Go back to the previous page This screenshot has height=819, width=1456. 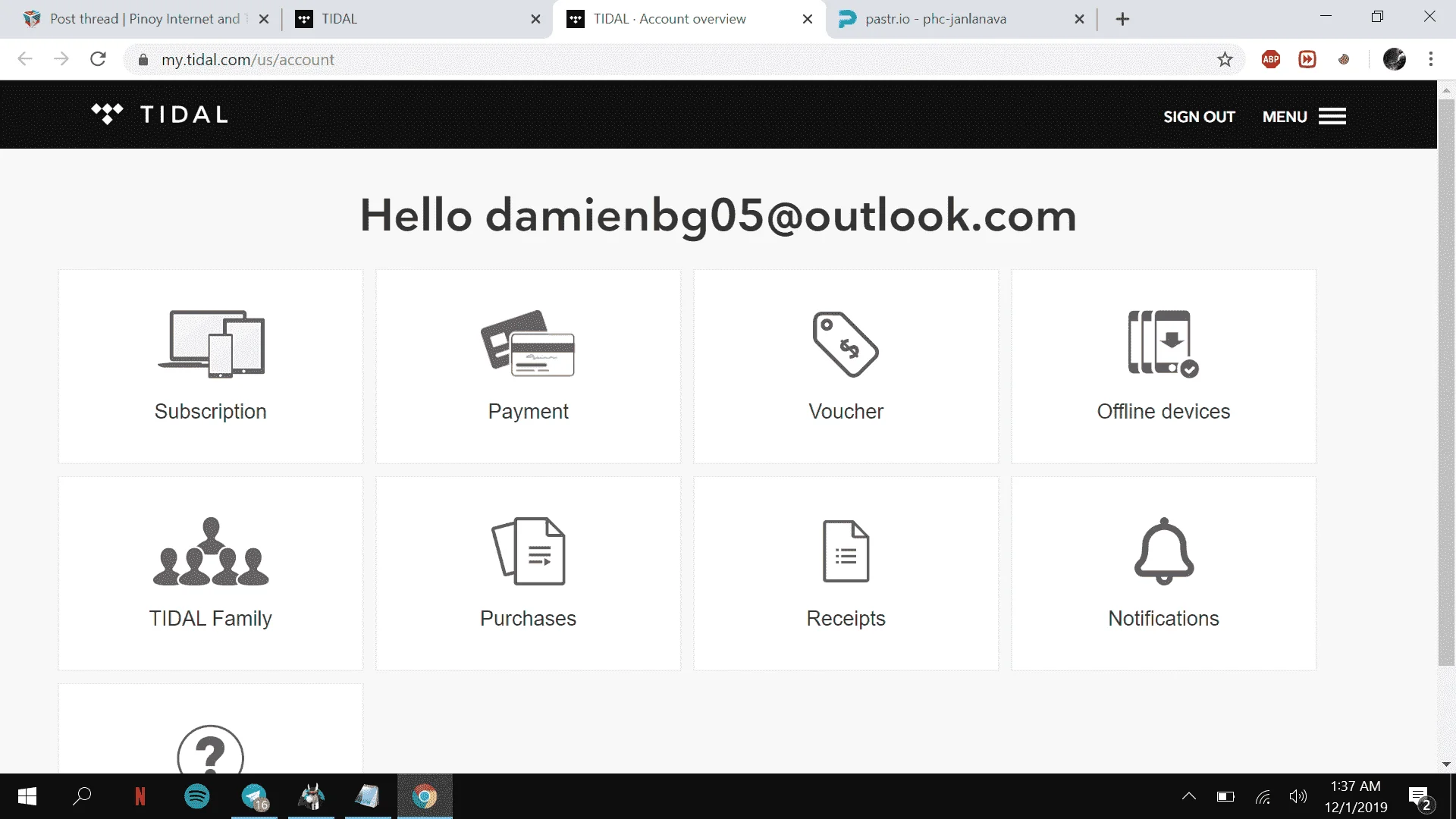[x=25, y=59]
